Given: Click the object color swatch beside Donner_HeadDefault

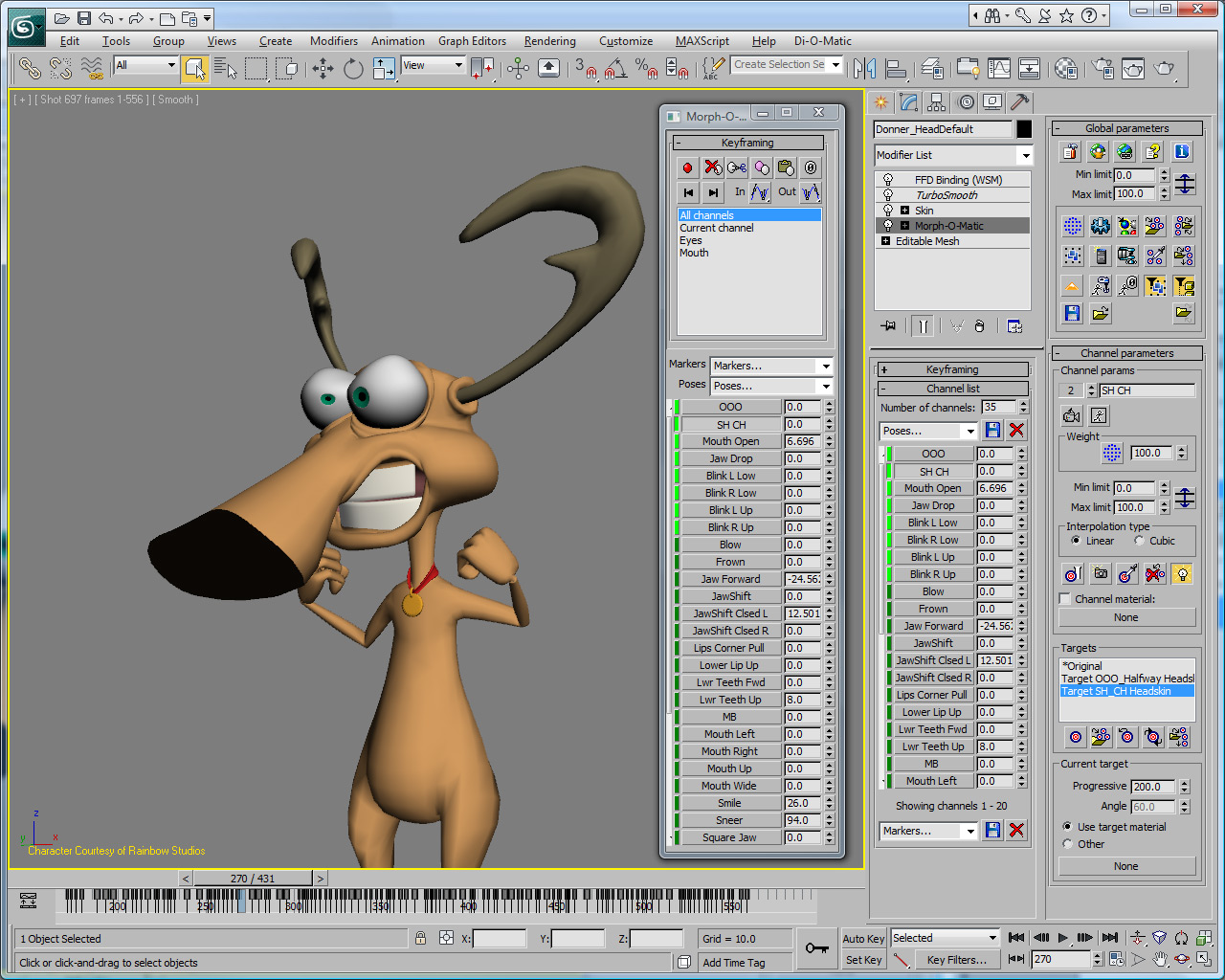Looking at the screenshot, I should (1024, 129).
